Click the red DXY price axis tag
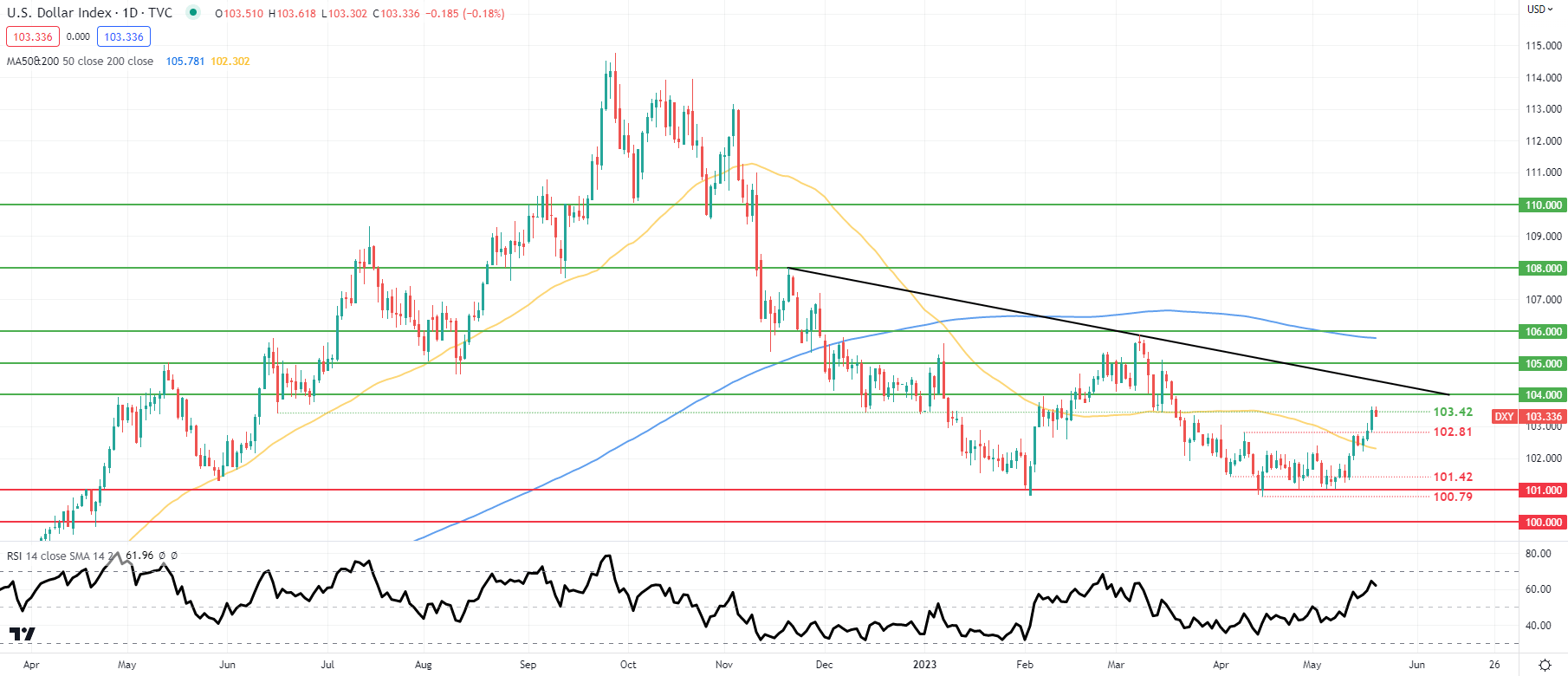Viewport: 1568px width, 676px height. 1504,417
